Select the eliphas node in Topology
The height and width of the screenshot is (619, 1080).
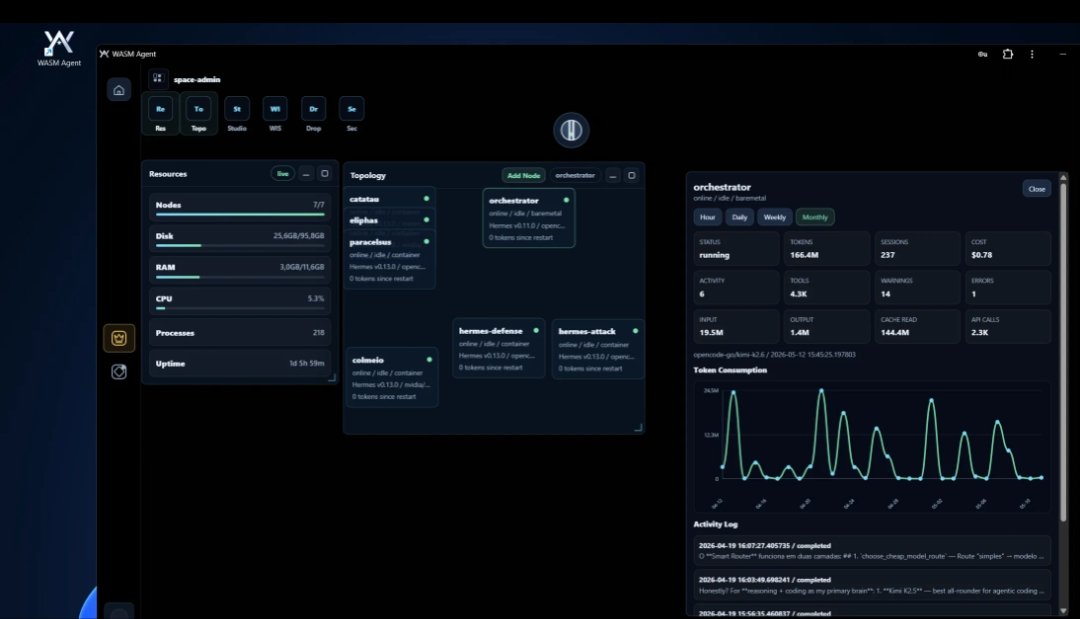(389, 220)
